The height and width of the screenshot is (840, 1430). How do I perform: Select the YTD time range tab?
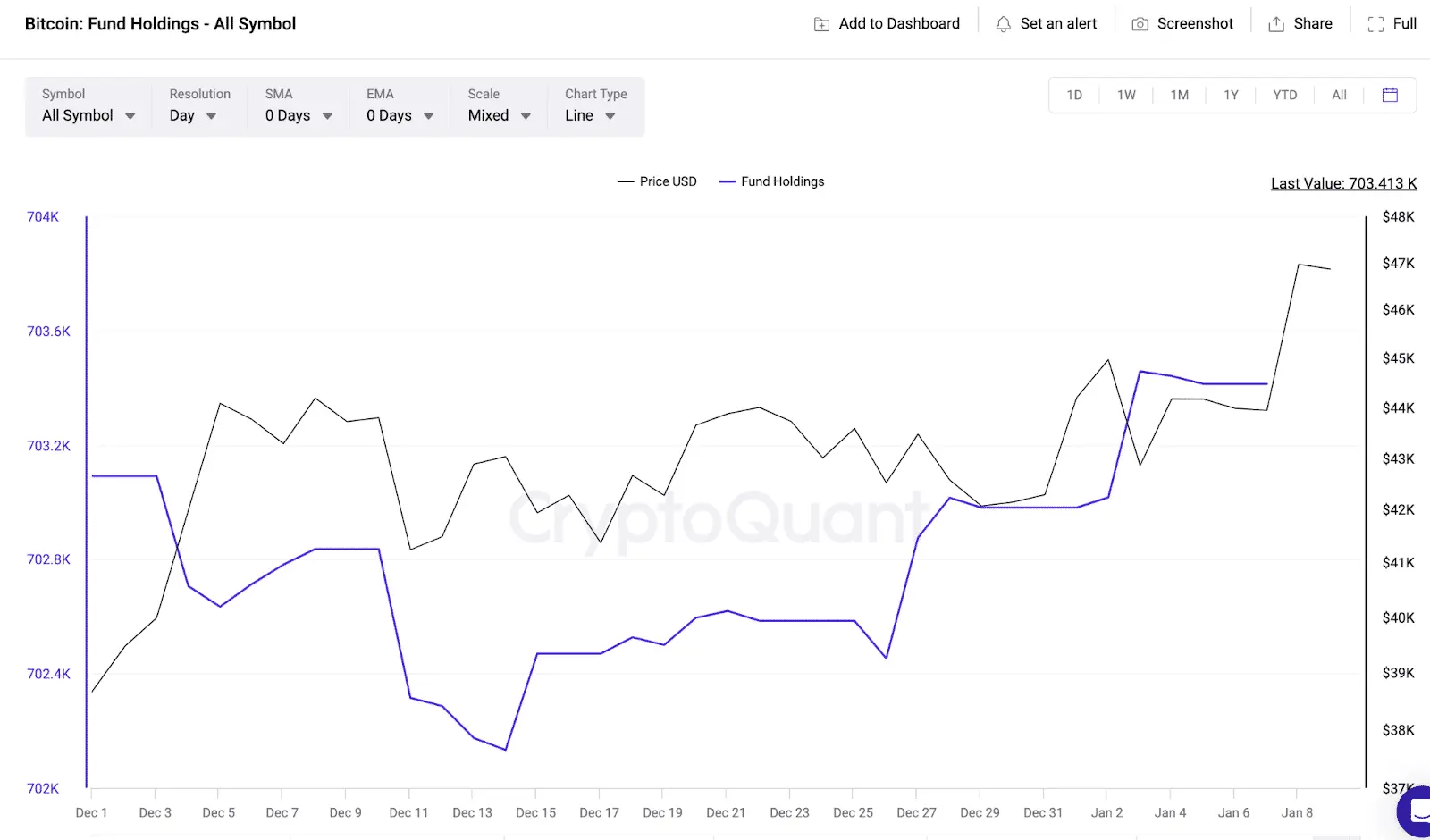(x=1285, y=94)
